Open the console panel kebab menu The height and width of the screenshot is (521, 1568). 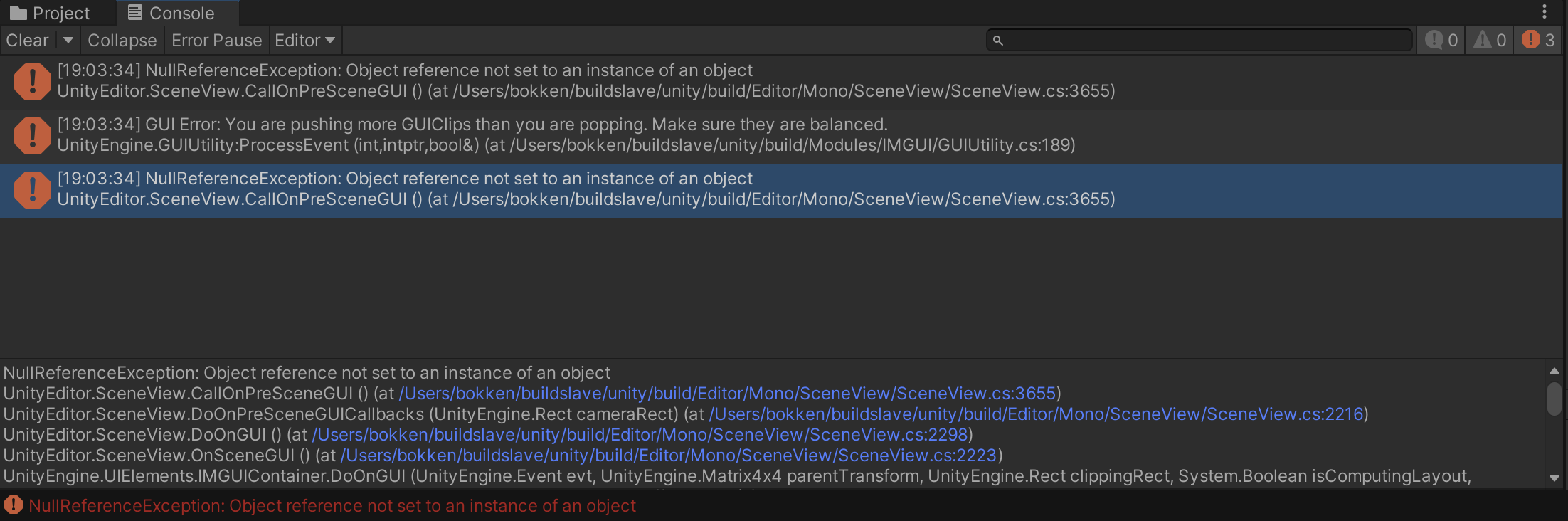(1545, 12)
